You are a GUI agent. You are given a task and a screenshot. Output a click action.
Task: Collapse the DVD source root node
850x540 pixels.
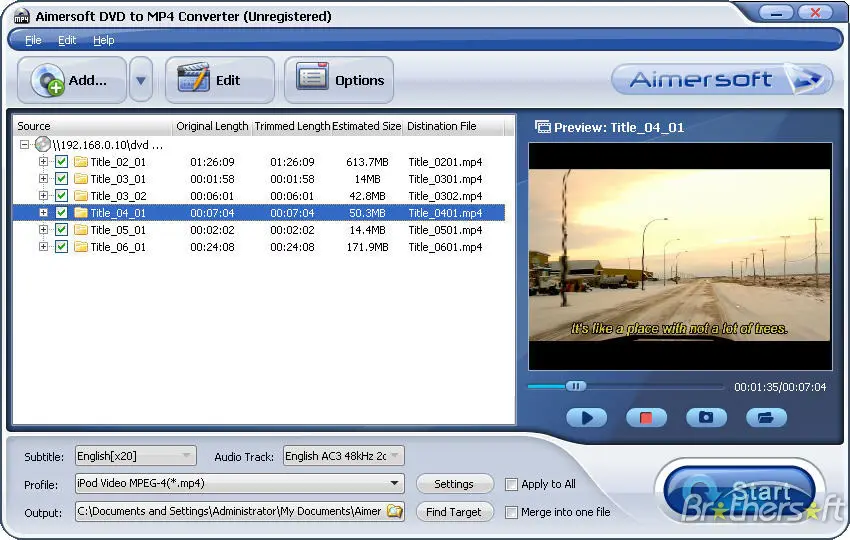click(x=24, y=145)
